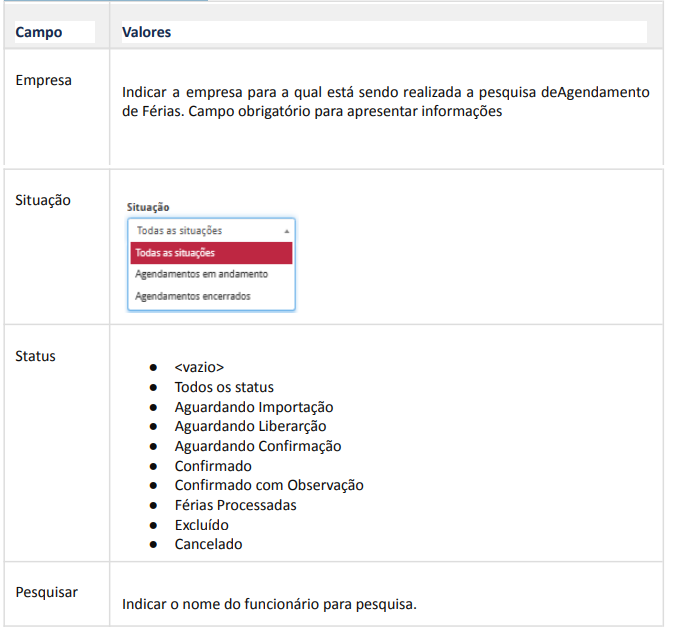Click the Todos os status bullet item
This screenshot has width=679, height=629.
tap(224, 387)
